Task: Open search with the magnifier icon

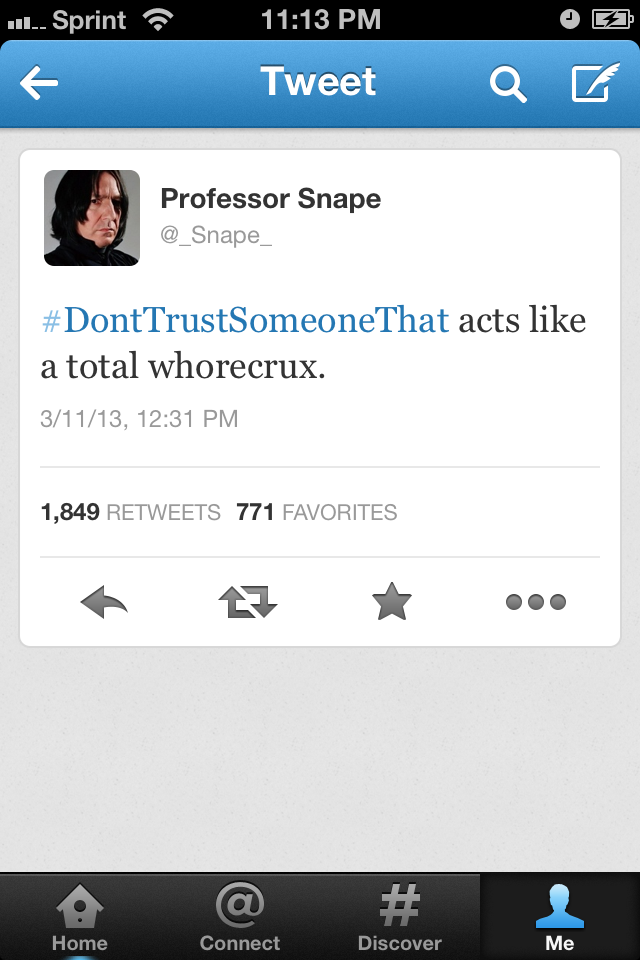Action: (508, 84)
